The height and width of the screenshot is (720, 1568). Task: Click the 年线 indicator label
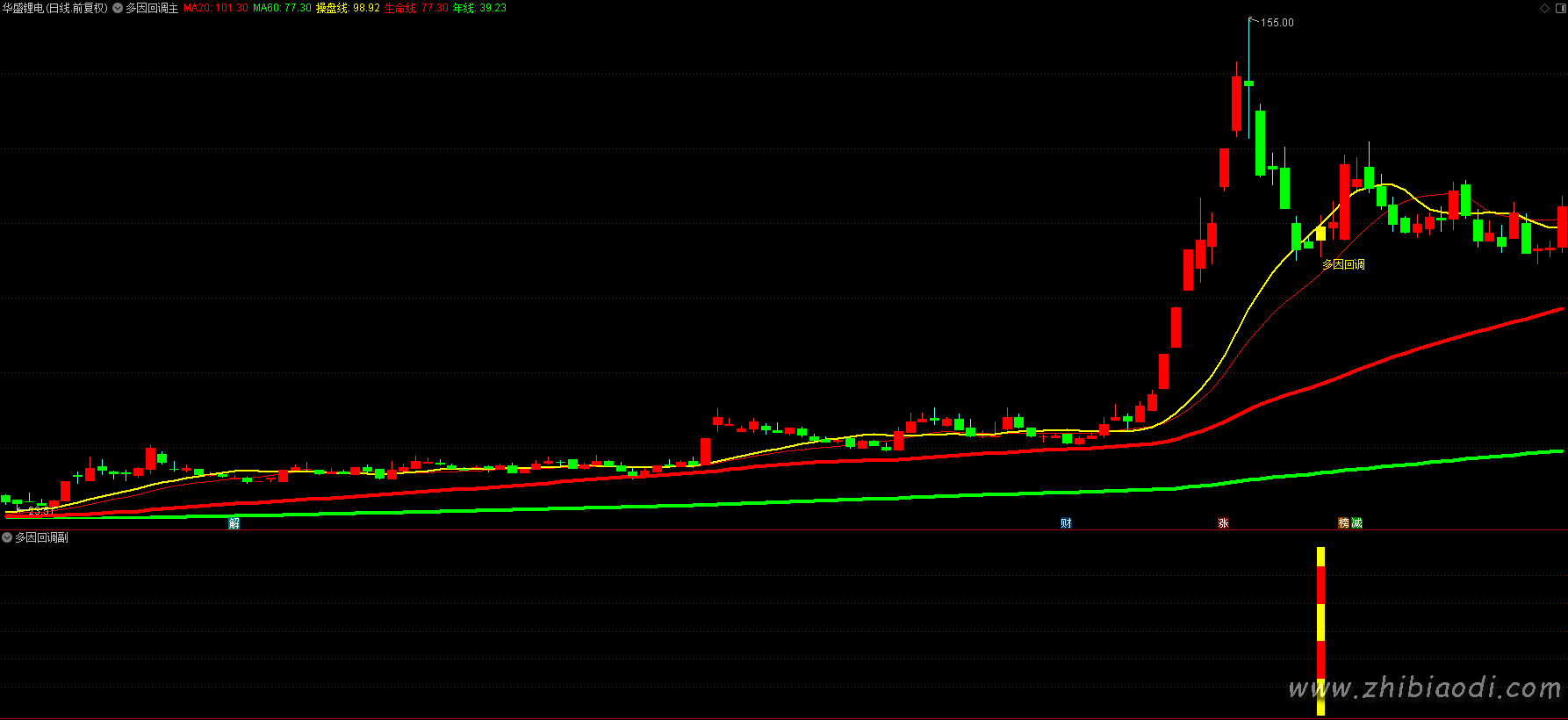point(479,8)
